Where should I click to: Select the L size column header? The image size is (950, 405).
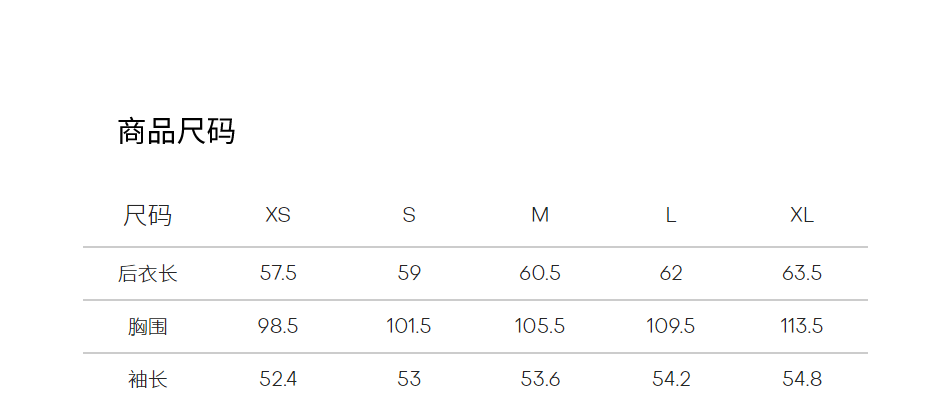tap(671, 215)
